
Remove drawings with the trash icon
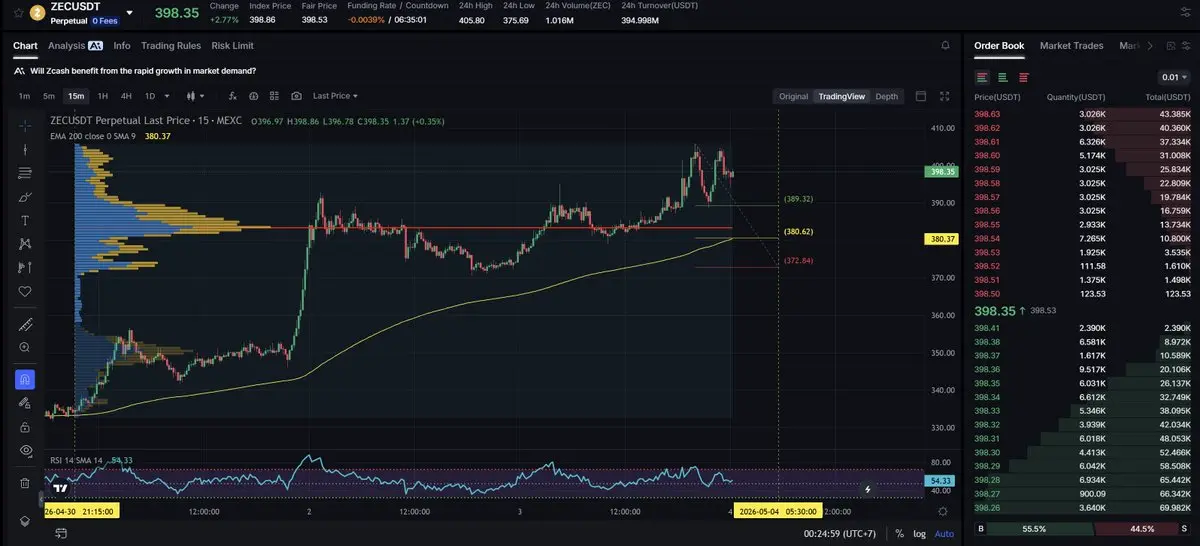tap(25, 483)
